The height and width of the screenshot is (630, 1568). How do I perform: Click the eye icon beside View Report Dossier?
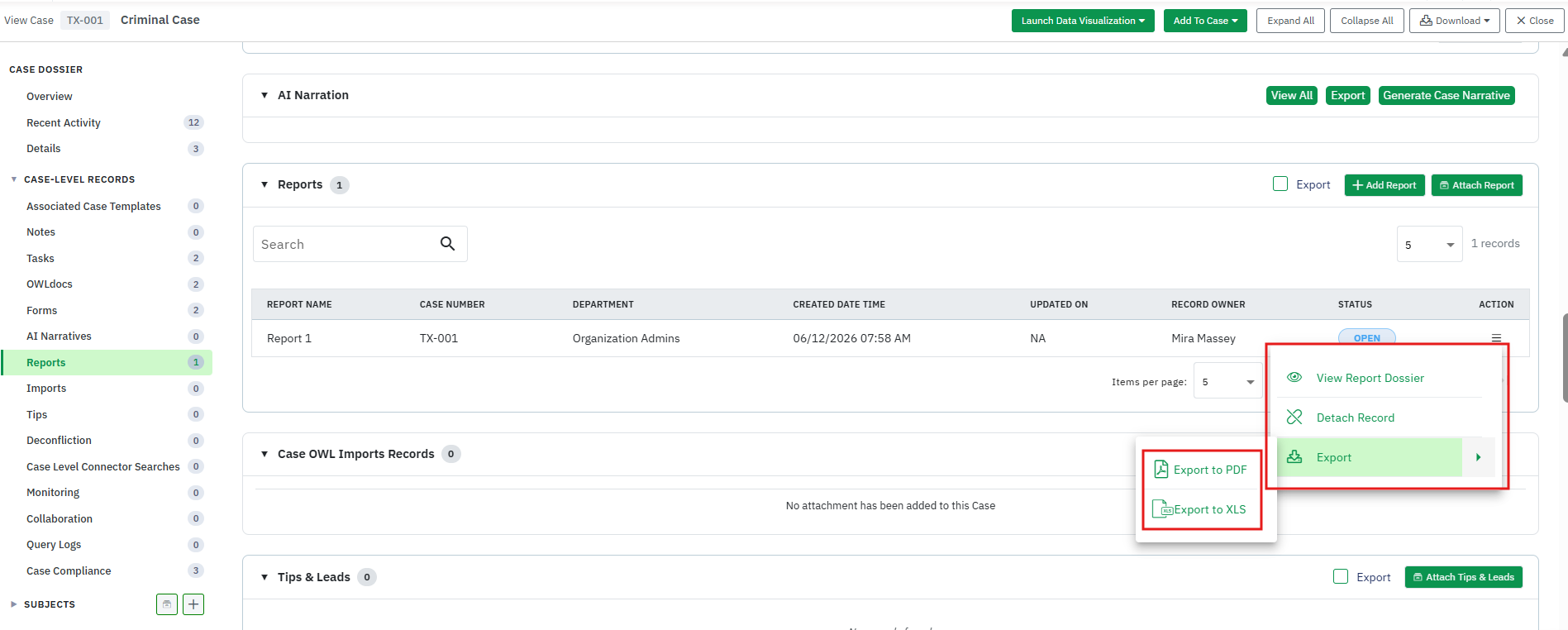[1294, 377]
